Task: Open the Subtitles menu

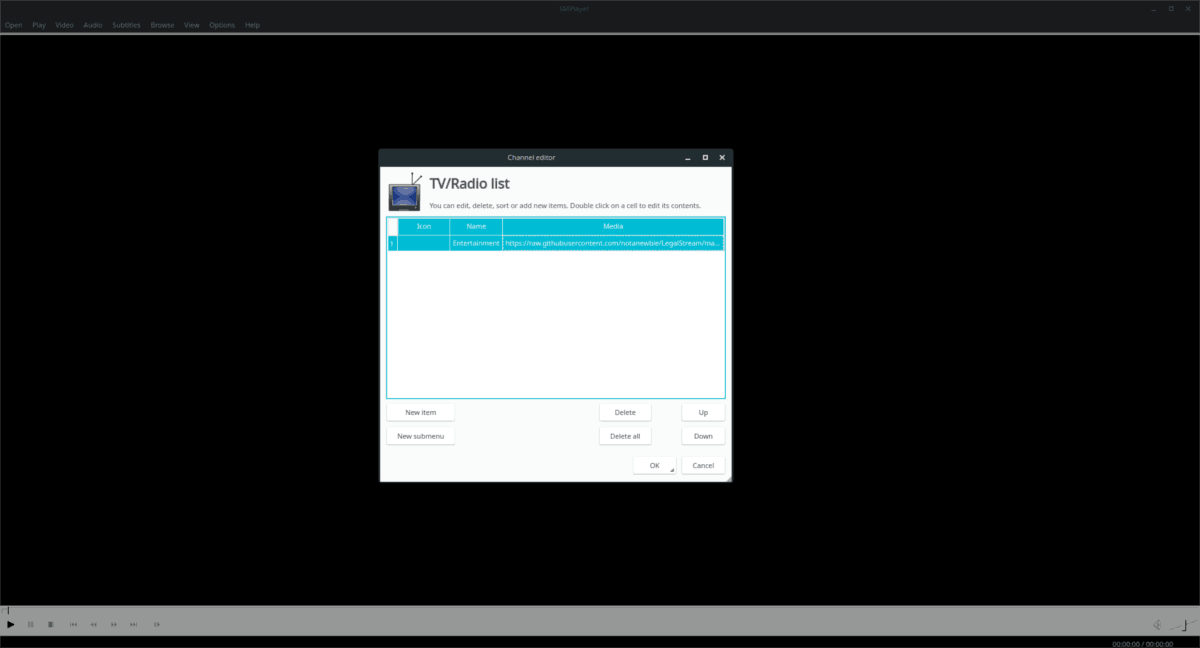Action: [x=126, y=25]
